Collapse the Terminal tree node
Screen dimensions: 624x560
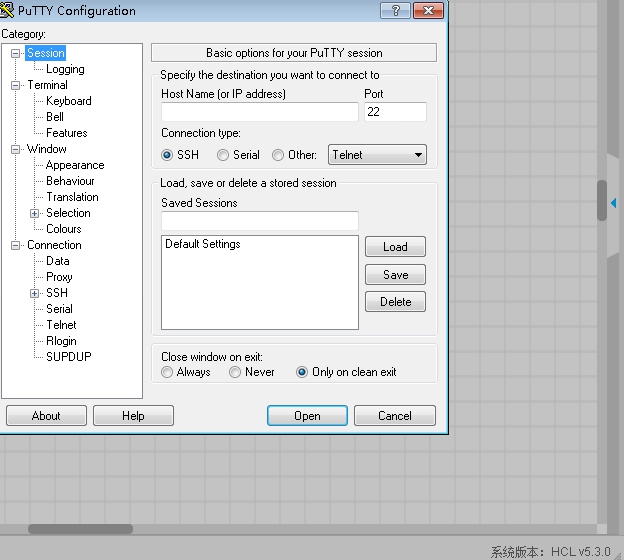point(15,85)
